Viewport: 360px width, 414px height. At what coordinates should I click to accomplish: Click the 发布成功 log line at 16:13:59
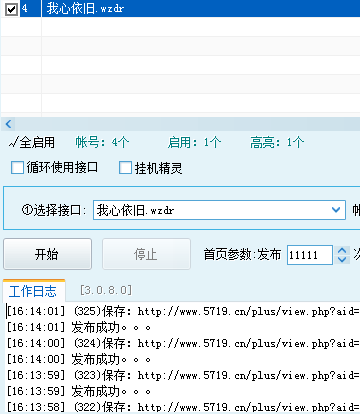79,391
